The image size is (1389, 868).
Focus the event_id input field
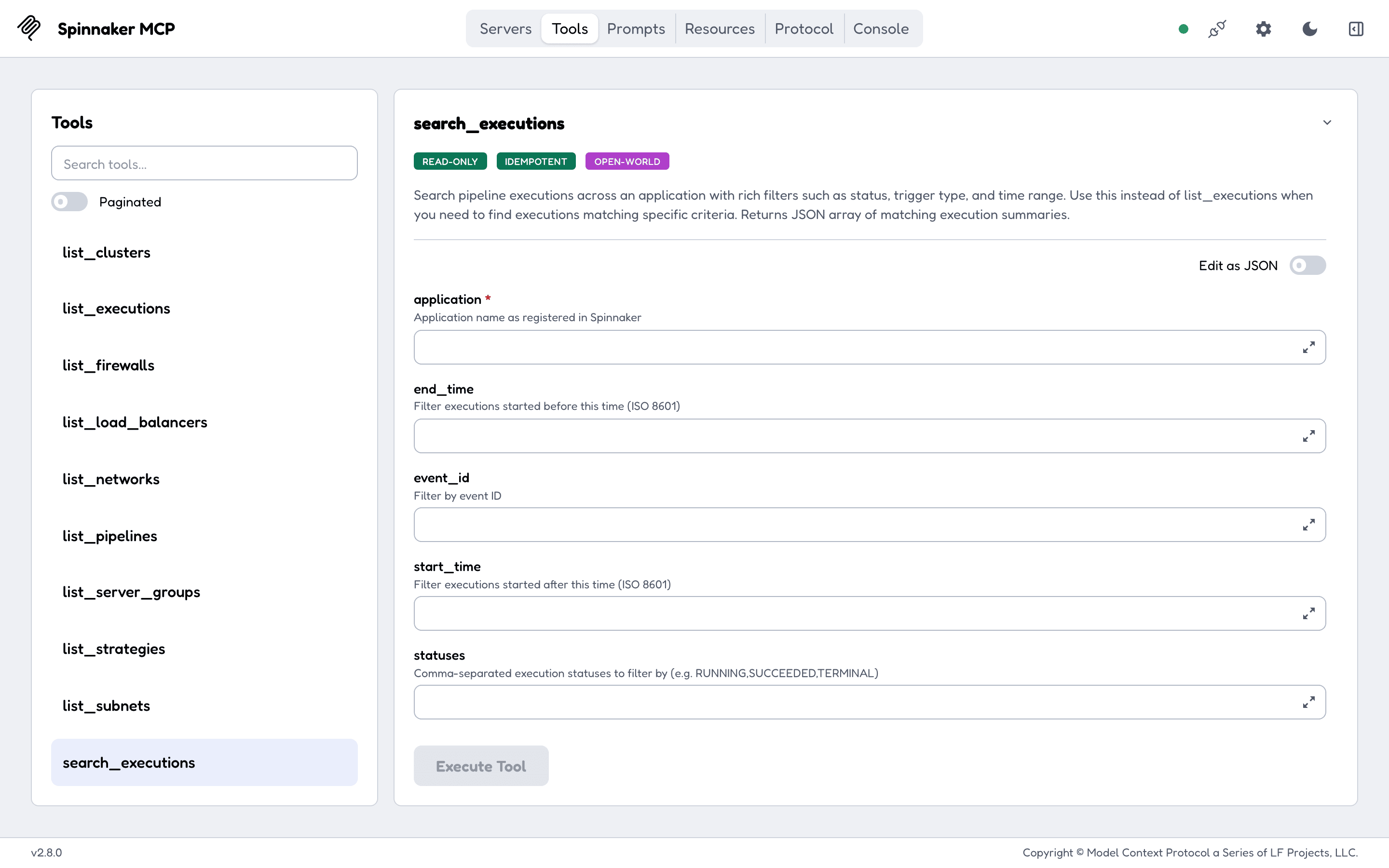pos(870,525)
